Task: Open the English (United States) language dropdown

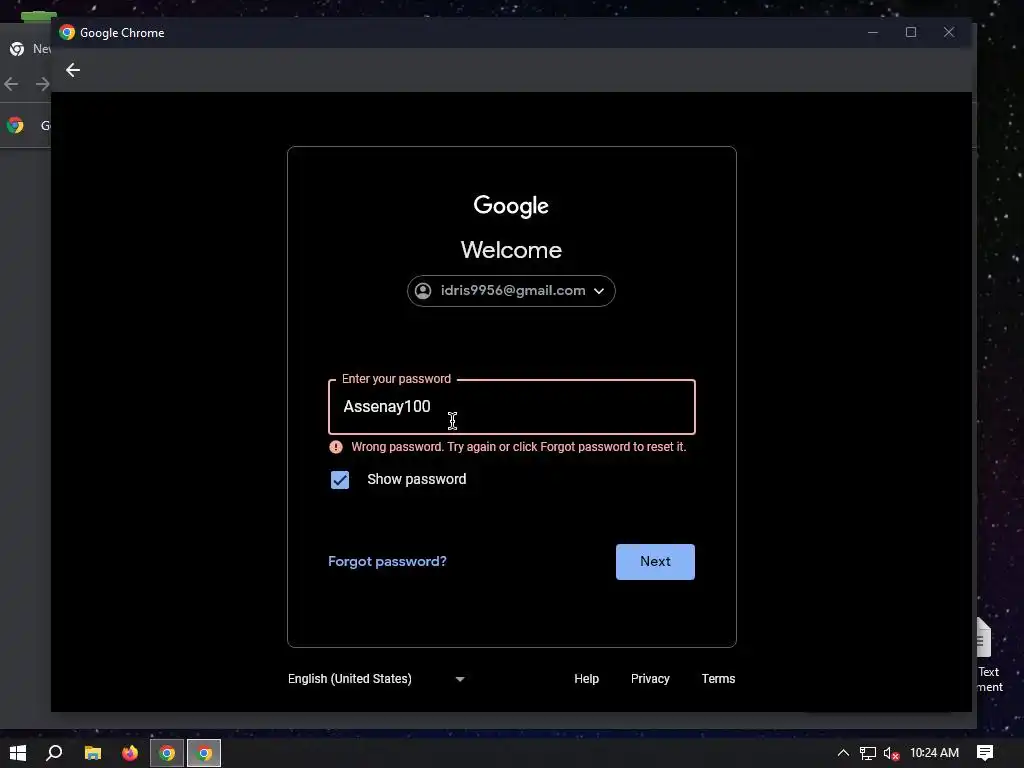Action: click(x=377, y=679)
